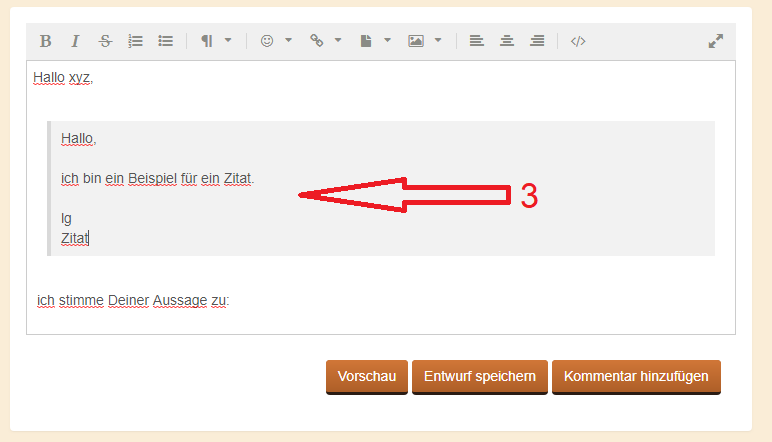Expand editor to fullscreen mode
Image resolution: width=772 pixels, height=442 pixels.
point(716,41)
